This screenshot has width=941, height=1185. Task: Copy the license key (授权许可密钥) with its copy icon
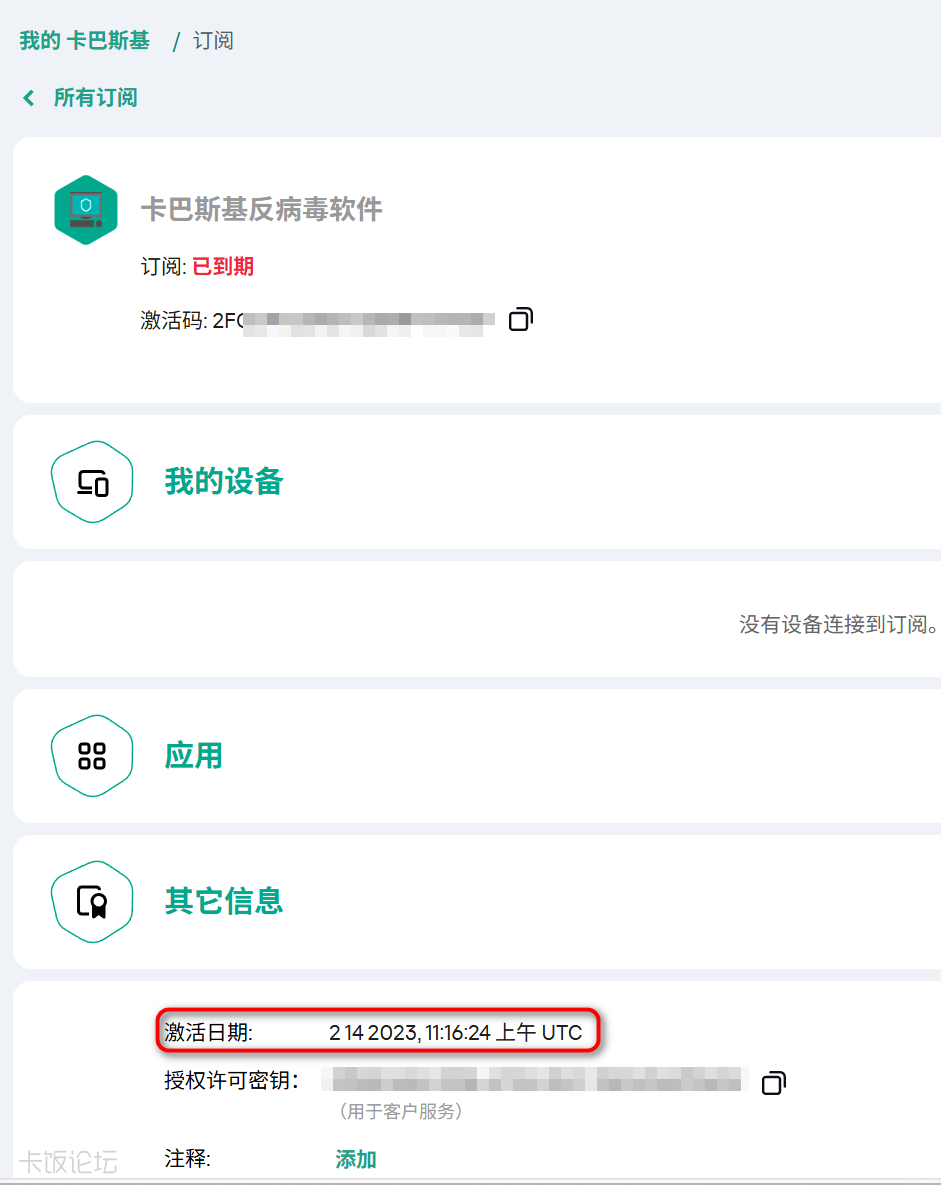pos(773,1083)
